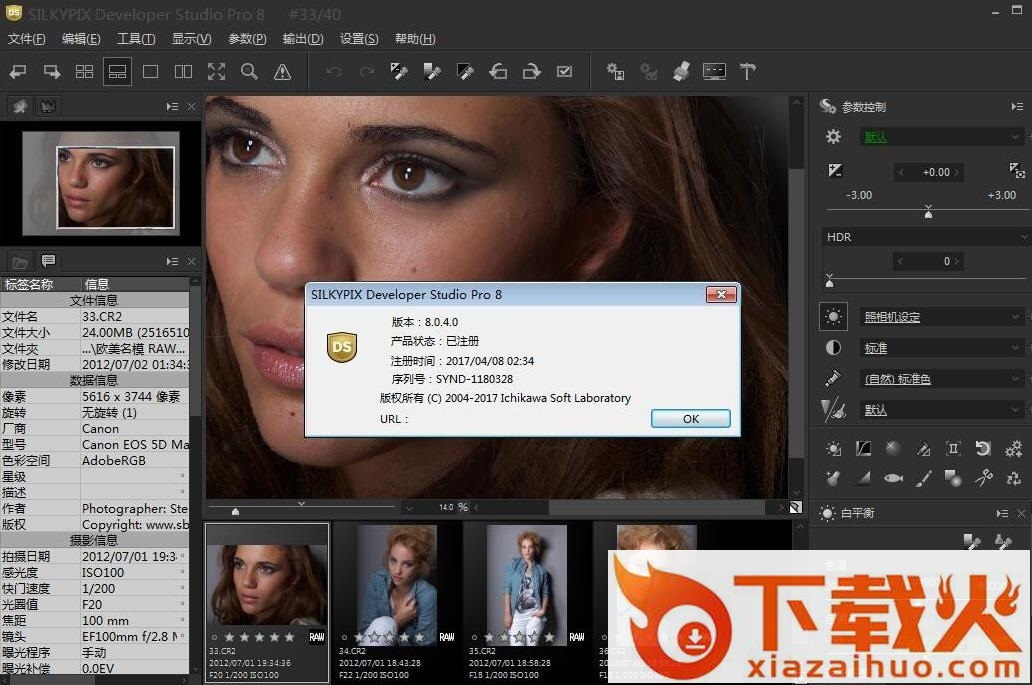Open 白平衡 panel options menu
1032x685 pixels.
point(1002,513)
